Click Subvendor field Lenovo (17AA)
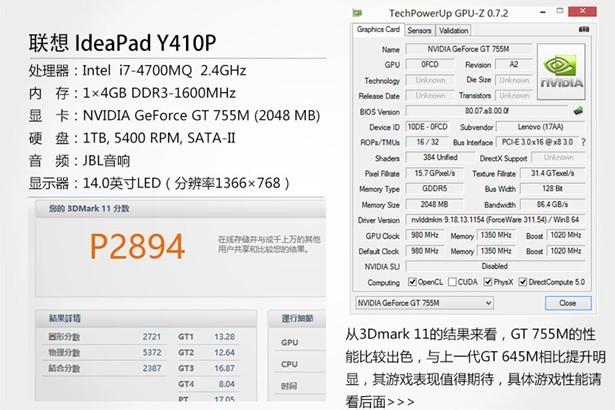615x410 pixels. tap(540, 127)
